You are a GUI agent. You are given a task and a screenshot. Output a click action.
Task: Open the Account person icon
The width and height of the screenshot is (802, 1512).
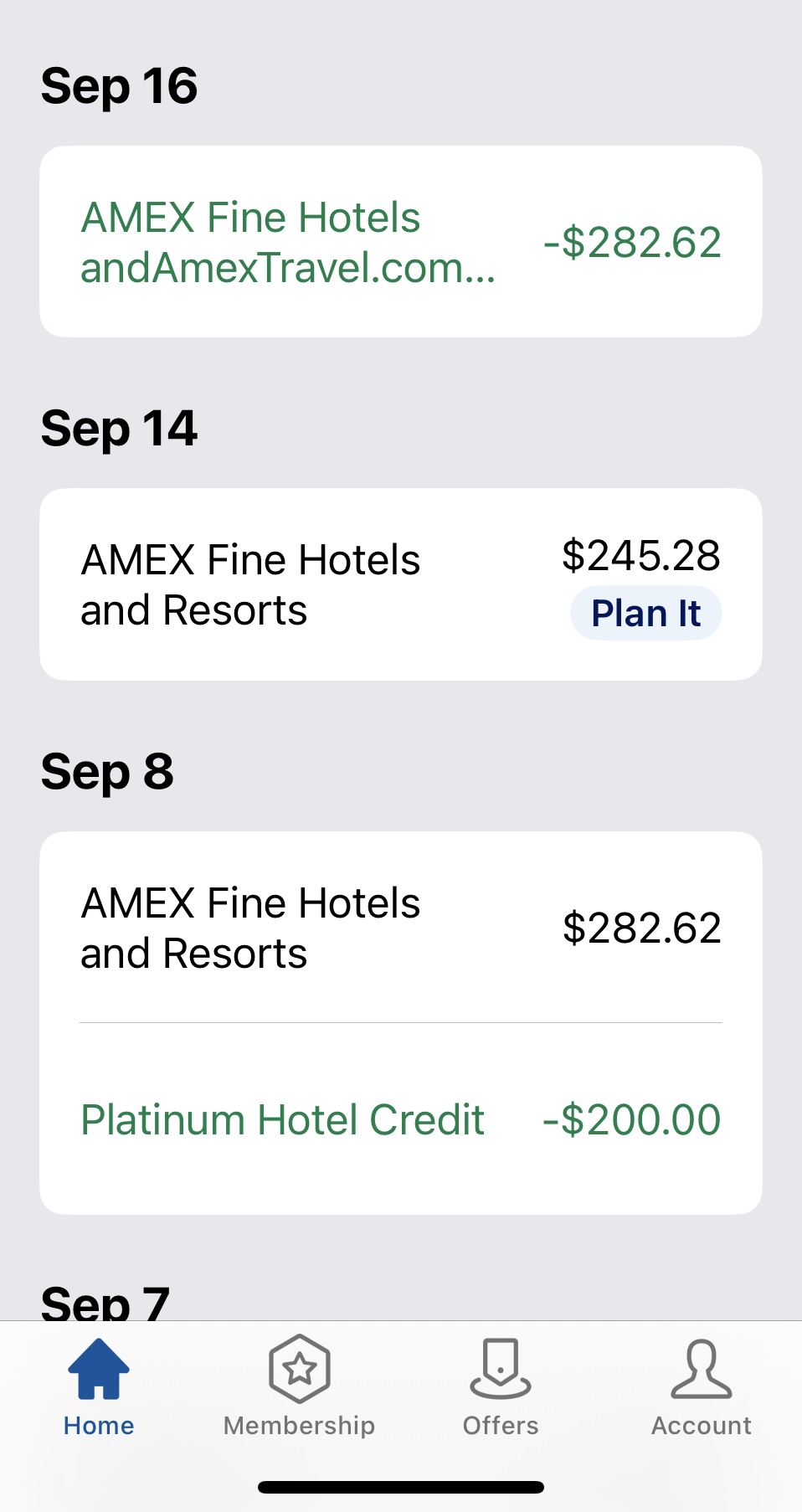coord(702,1369)
